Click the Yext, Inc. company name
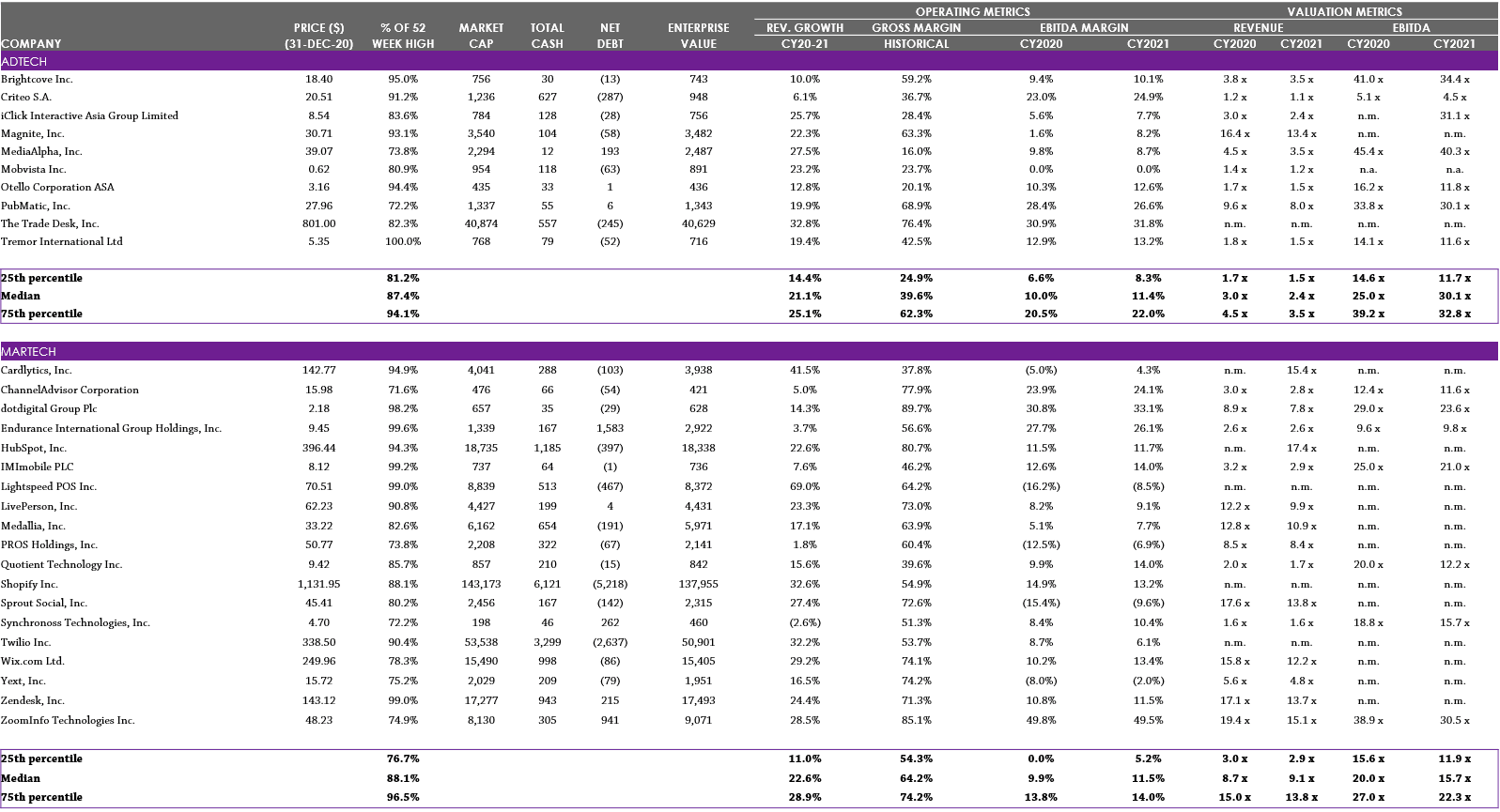Viewport: 1500px width, 812px height. [23, 681]
